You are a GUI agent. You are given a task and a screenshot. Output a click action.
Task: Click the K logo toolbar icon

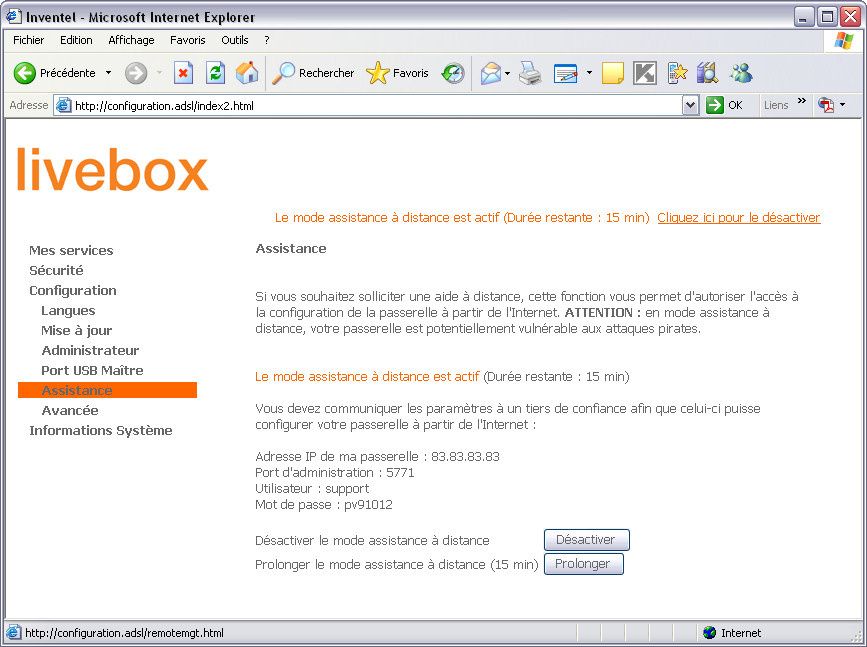645,73
